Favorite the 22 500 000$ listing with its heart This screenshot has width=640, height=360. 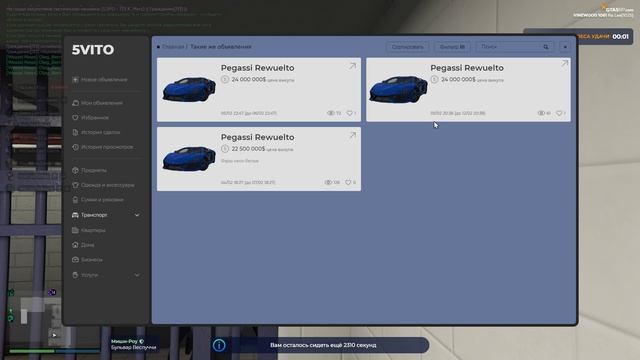(348, 182)
